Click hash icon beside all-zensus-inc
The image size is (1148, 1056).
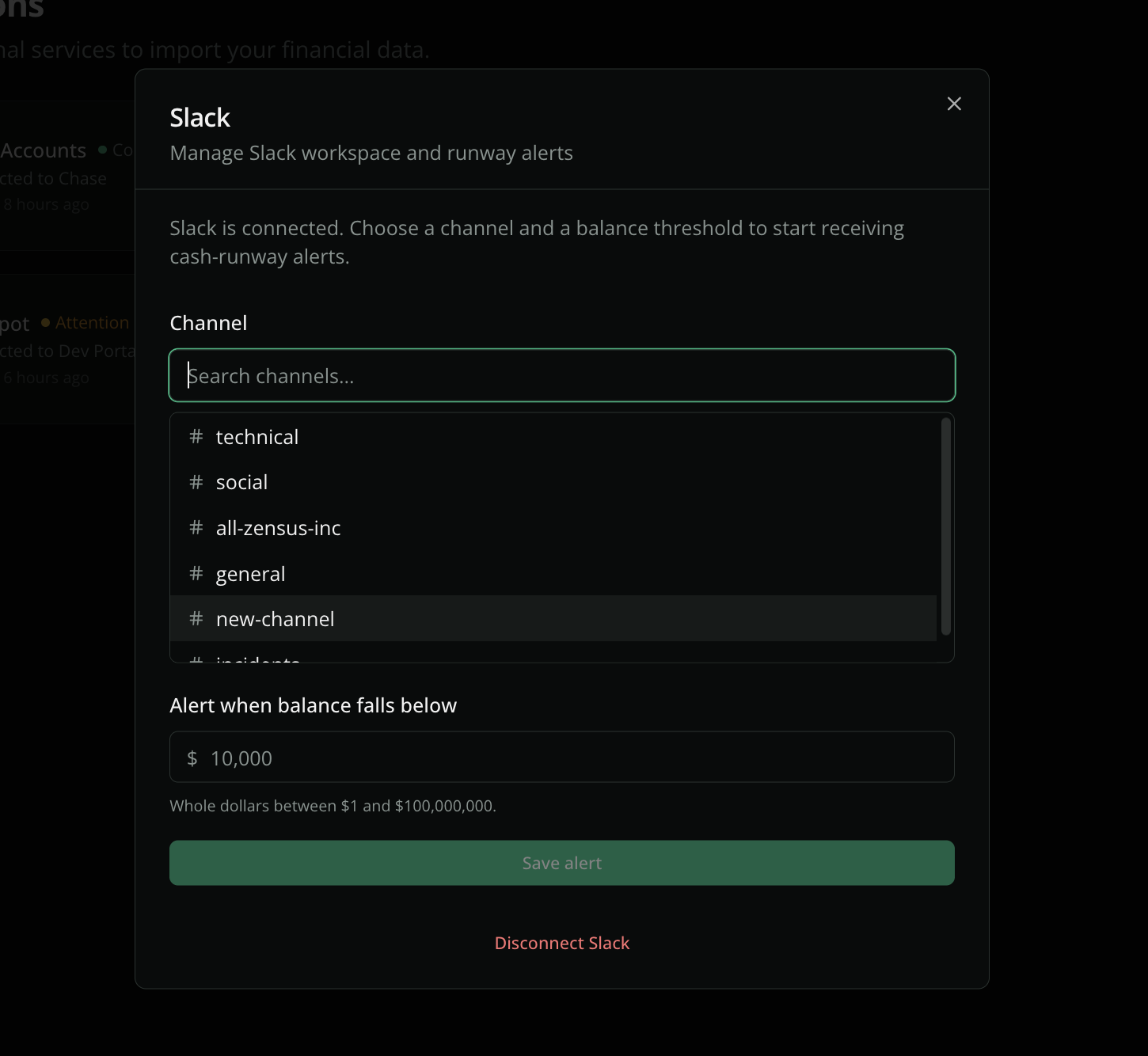[x=196, y=528]
